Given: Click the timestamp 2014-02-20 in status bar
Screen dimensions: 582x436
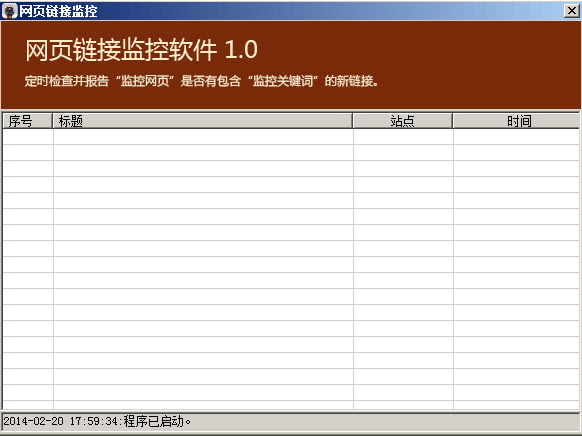Looking at the screenshot, I should coord(33,421).
